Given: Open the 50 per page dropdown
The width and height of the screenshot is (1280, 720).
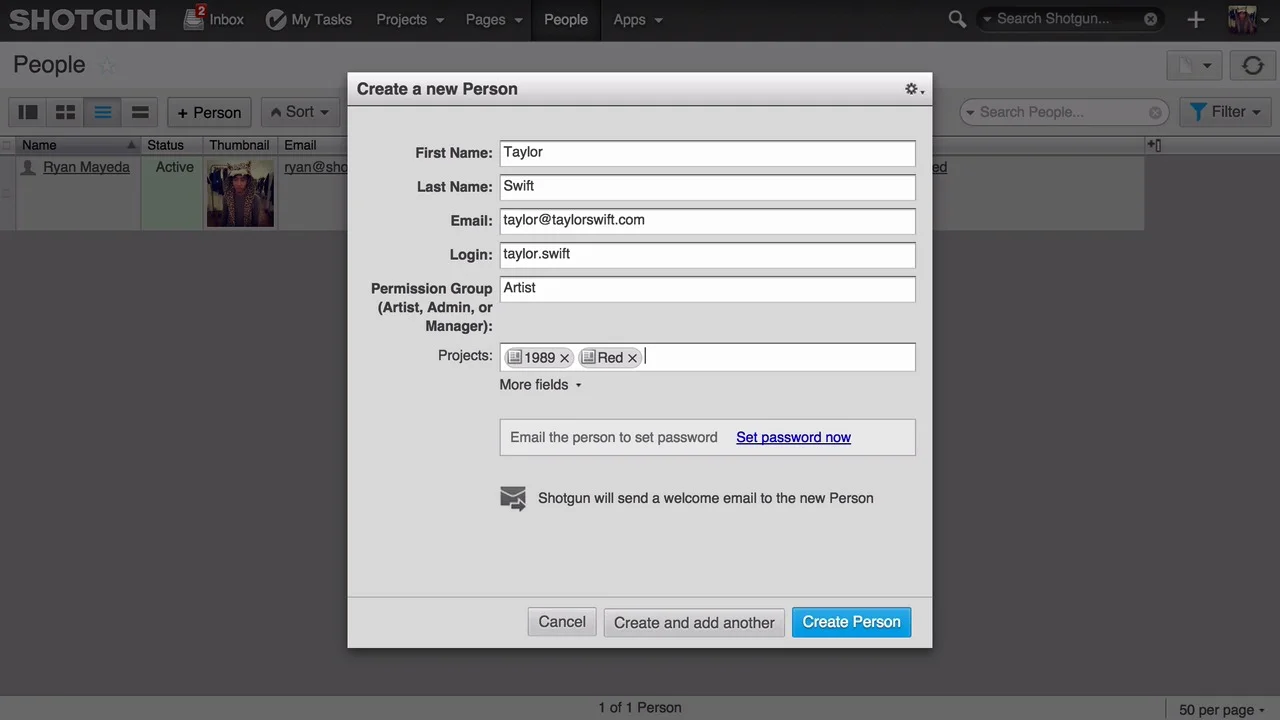Looking at the screenshot, I should pyautogui.click(x=1222, y=709).
